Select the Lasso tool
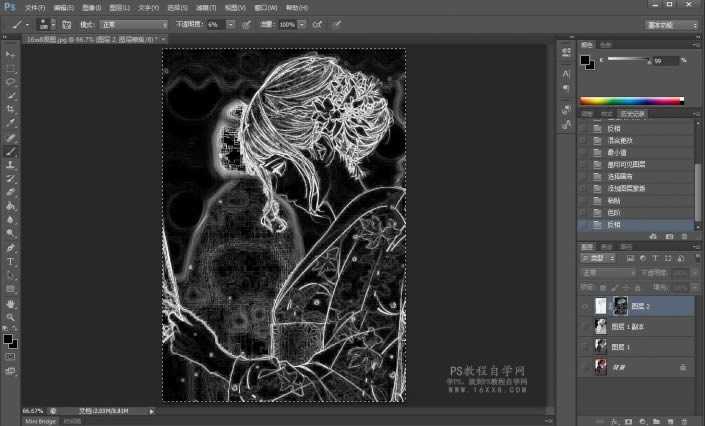 tap(10, 80)
